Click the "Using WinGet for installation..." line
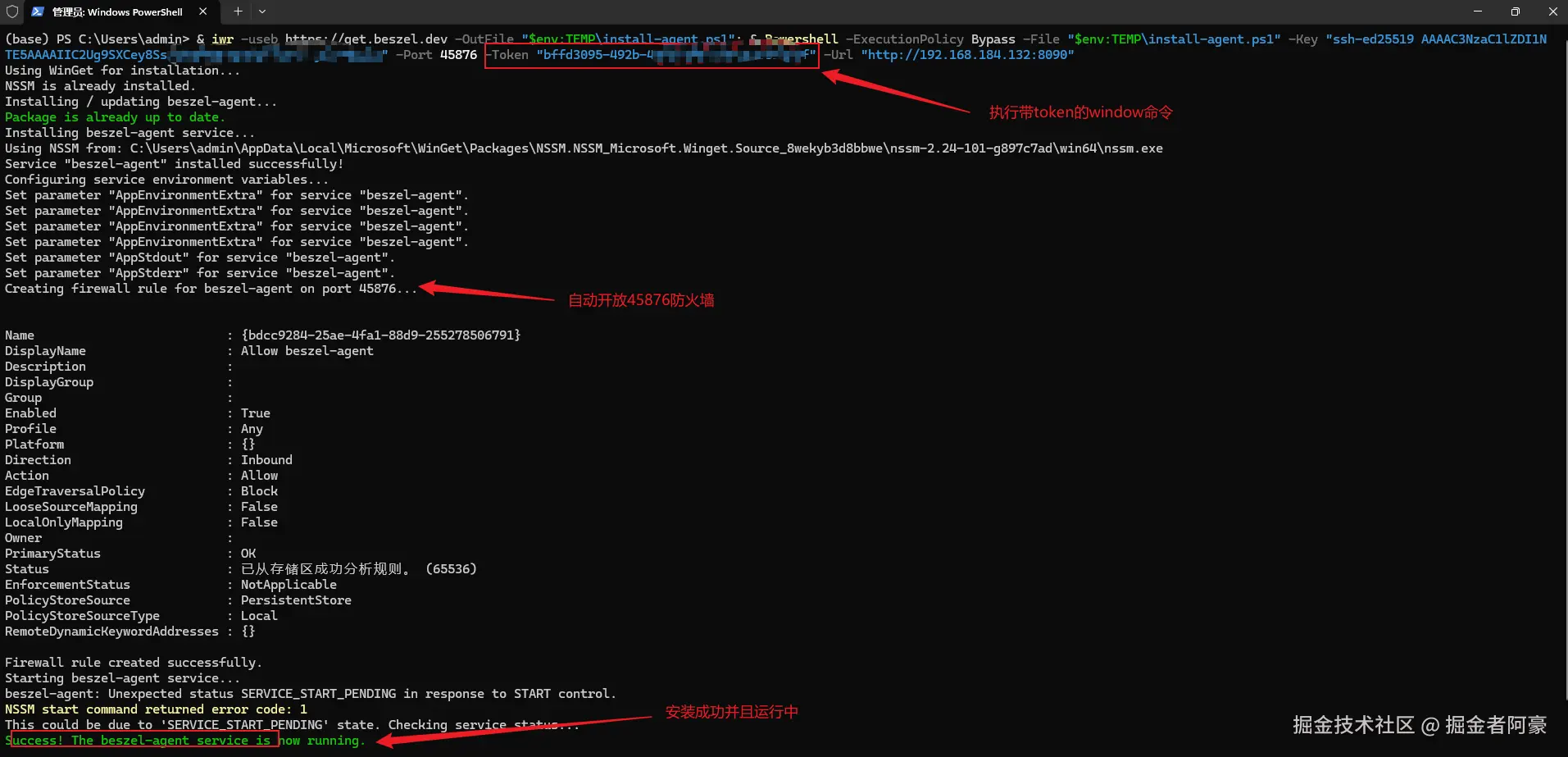The width and height of the screenshot is (1568, 757). 122,71
